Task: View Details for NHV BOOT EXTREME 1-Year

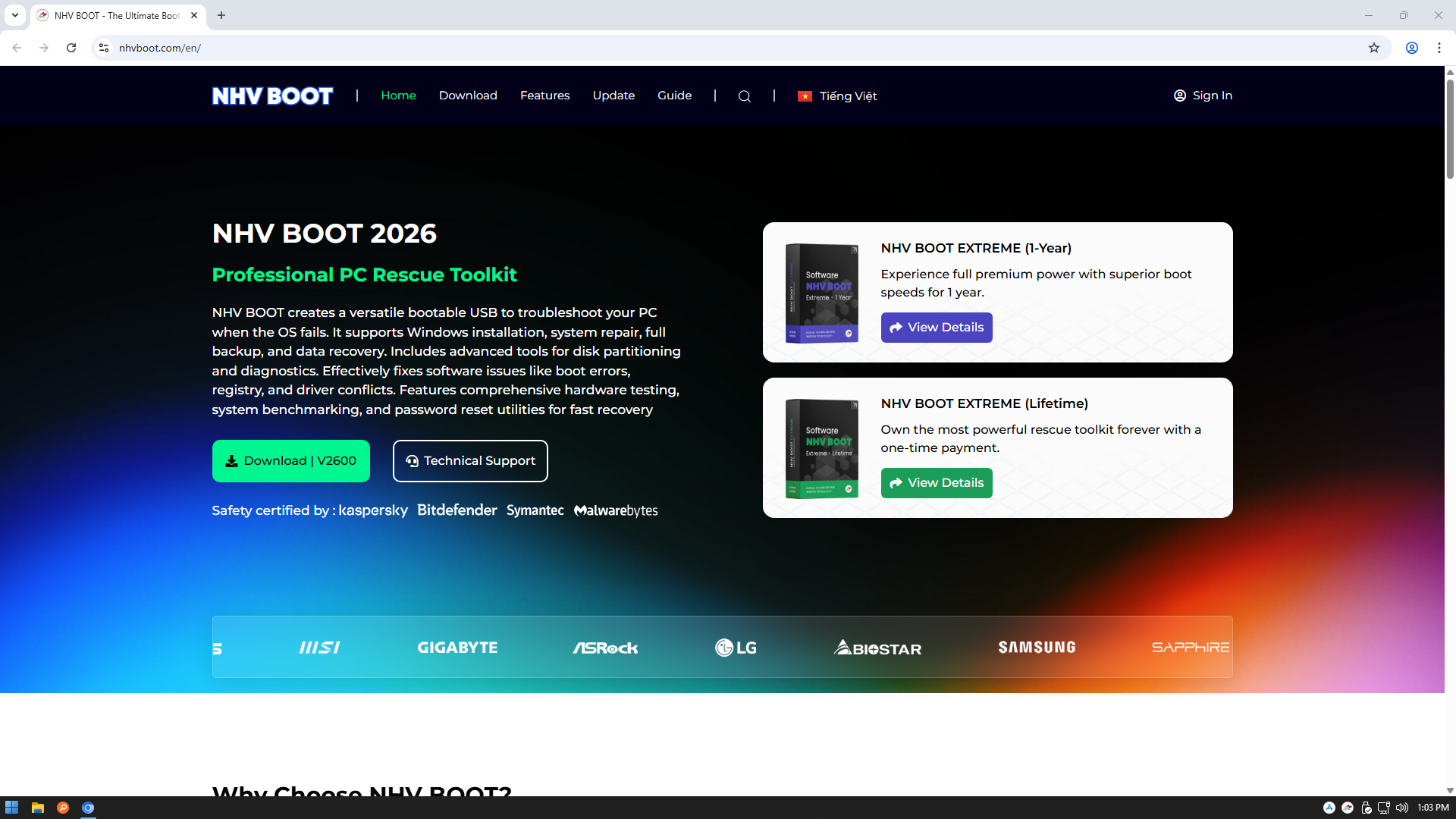Action: point(937,328)
